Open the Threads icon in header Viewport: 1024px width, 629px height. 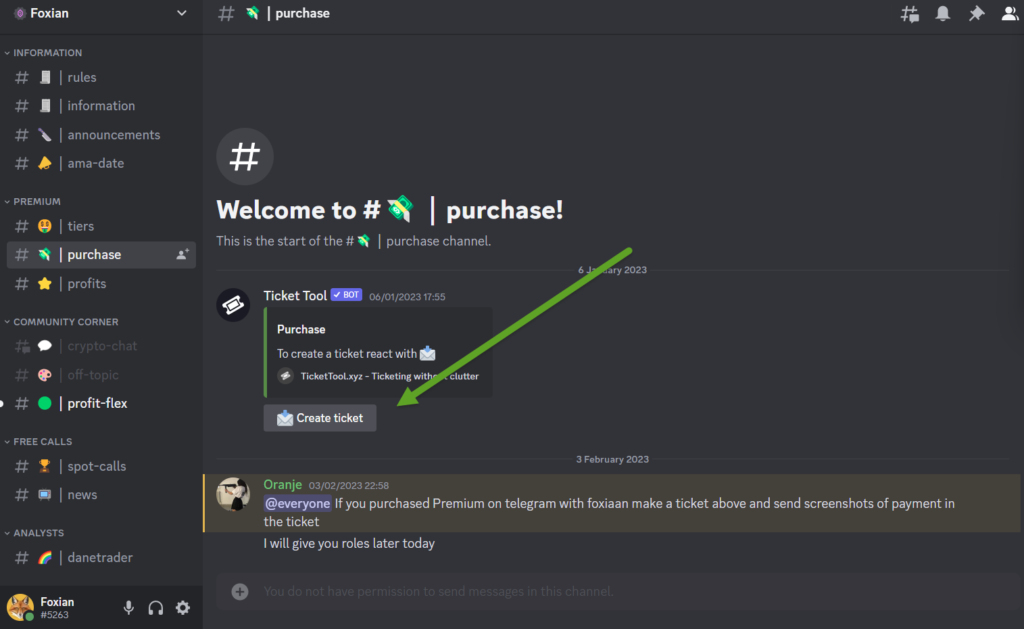click(909, 14)
